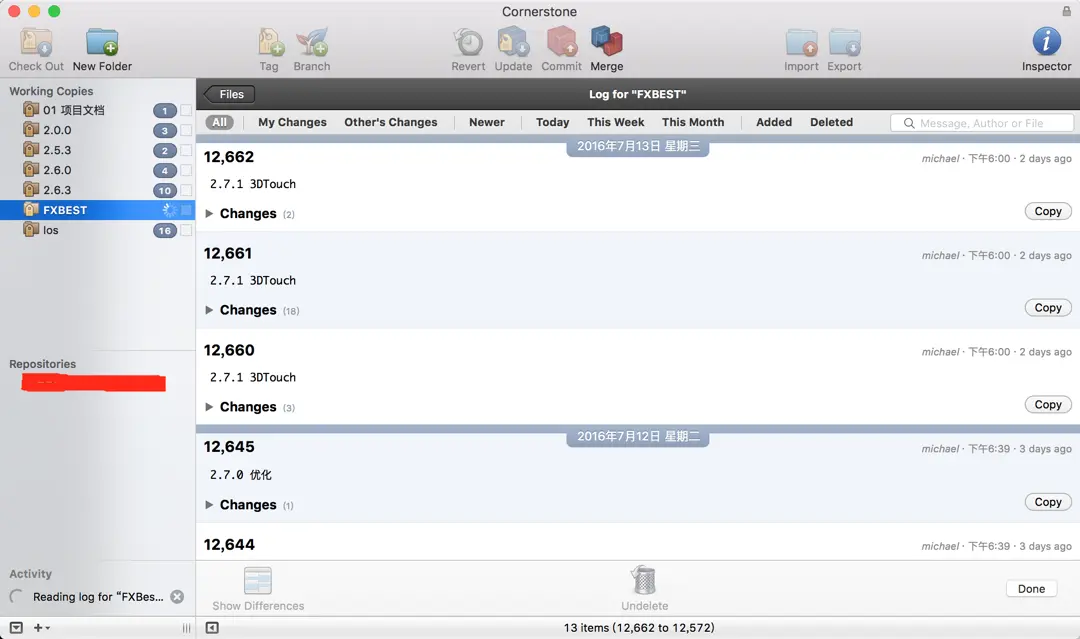Select the 2.6.3 working copy
Screen dimensions: 1080x639
pyautogui.click(x=96, y=190)
